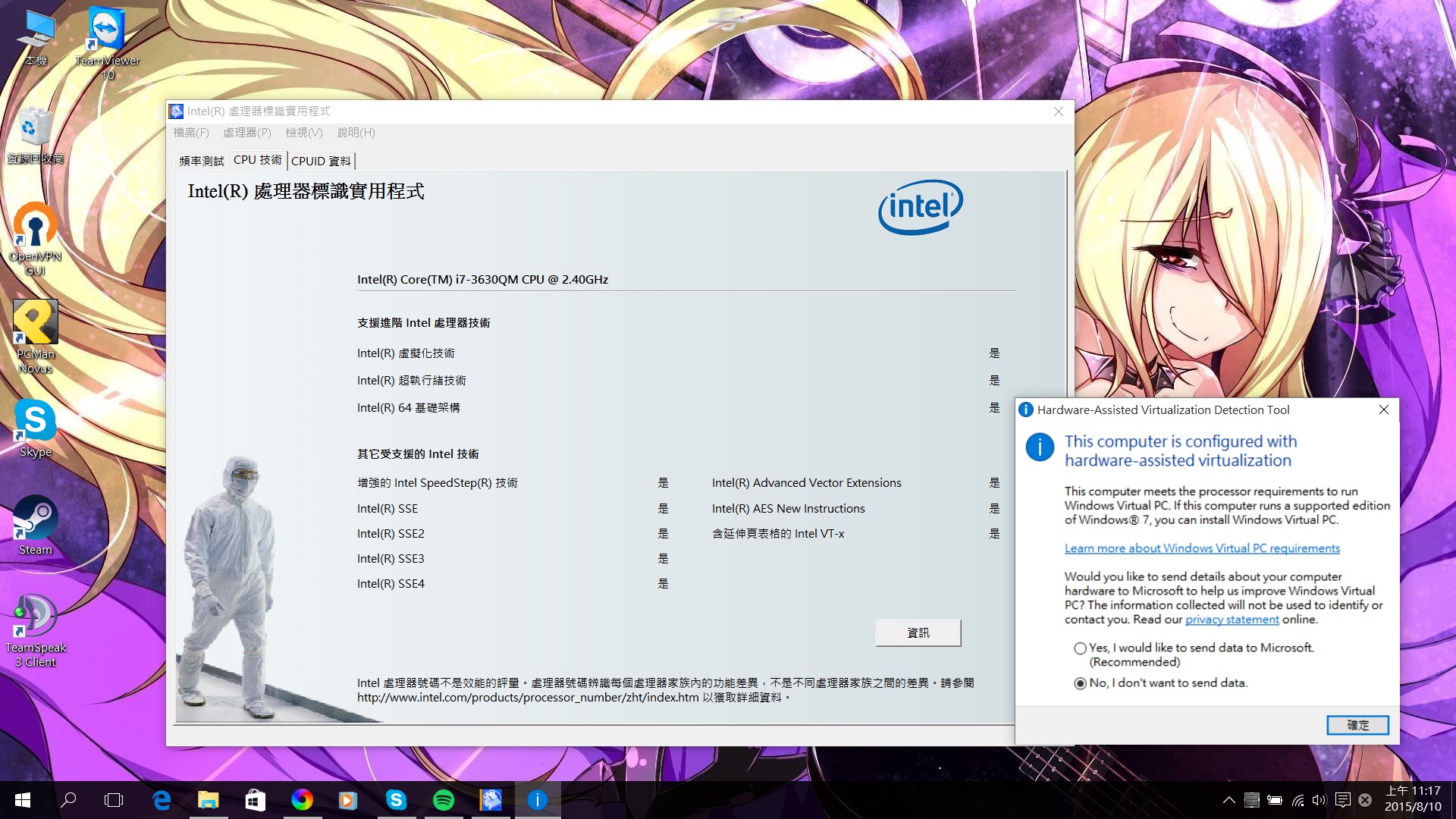Click the 其它受支援的 Intel 技術 heading
The image size is (1456, 819).
(418, 454)
